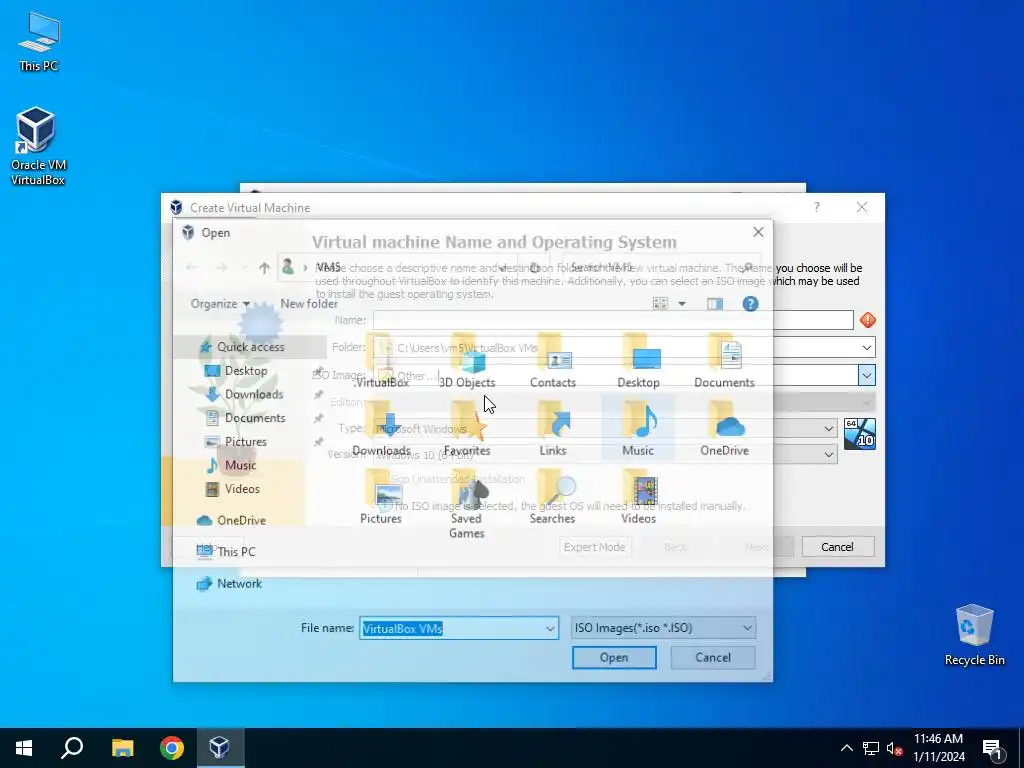
Task: Click the Windows 10 OS type icon
Action: point(859,434)
